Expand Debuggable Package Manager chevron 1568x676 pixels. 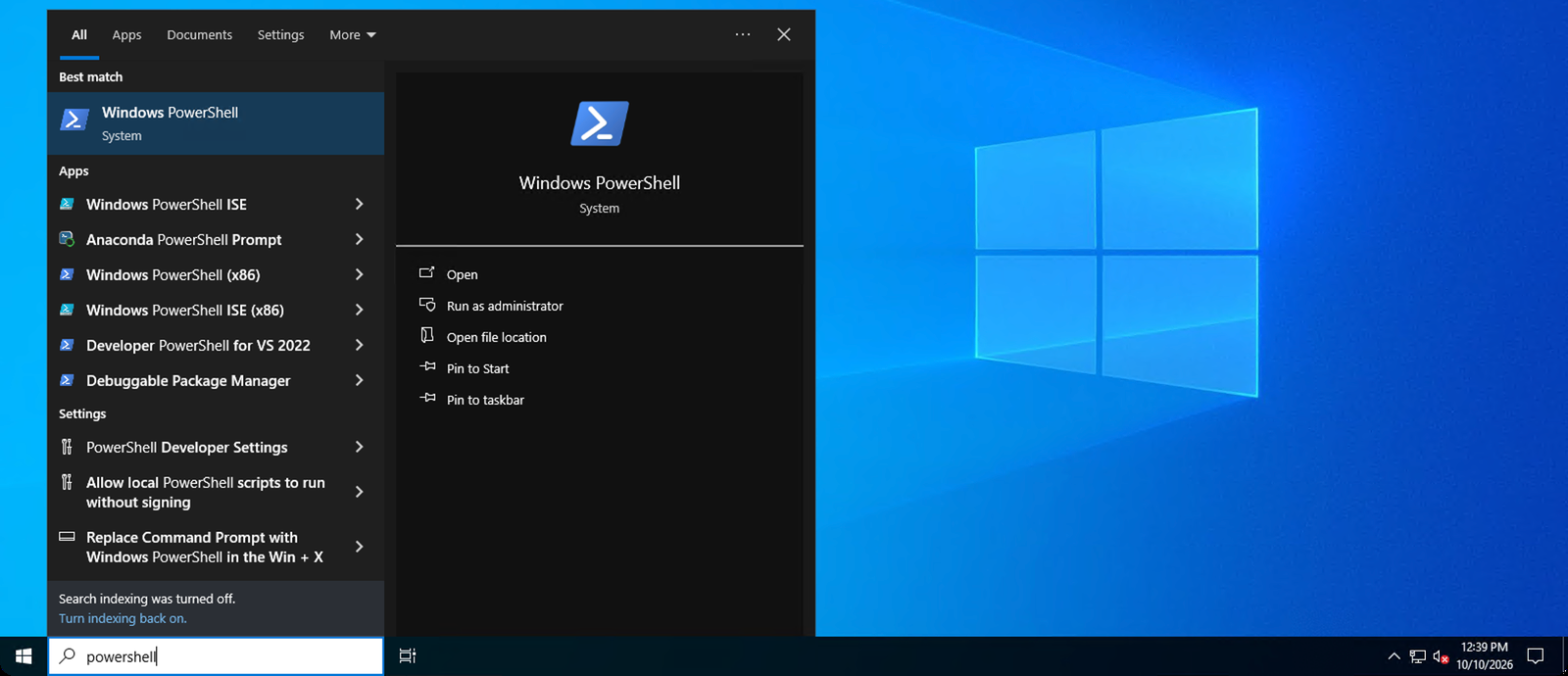pos(359,380)
